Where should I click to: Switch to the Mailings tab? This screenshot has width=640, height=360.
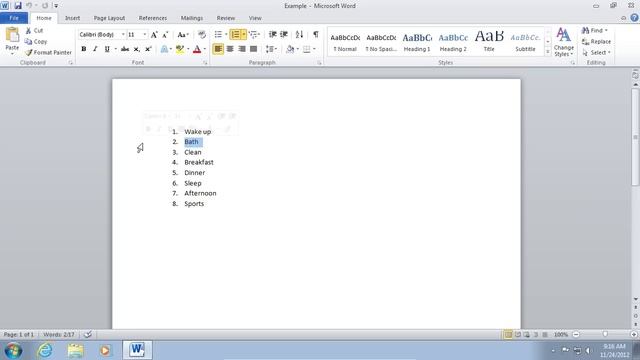(191, 18)
